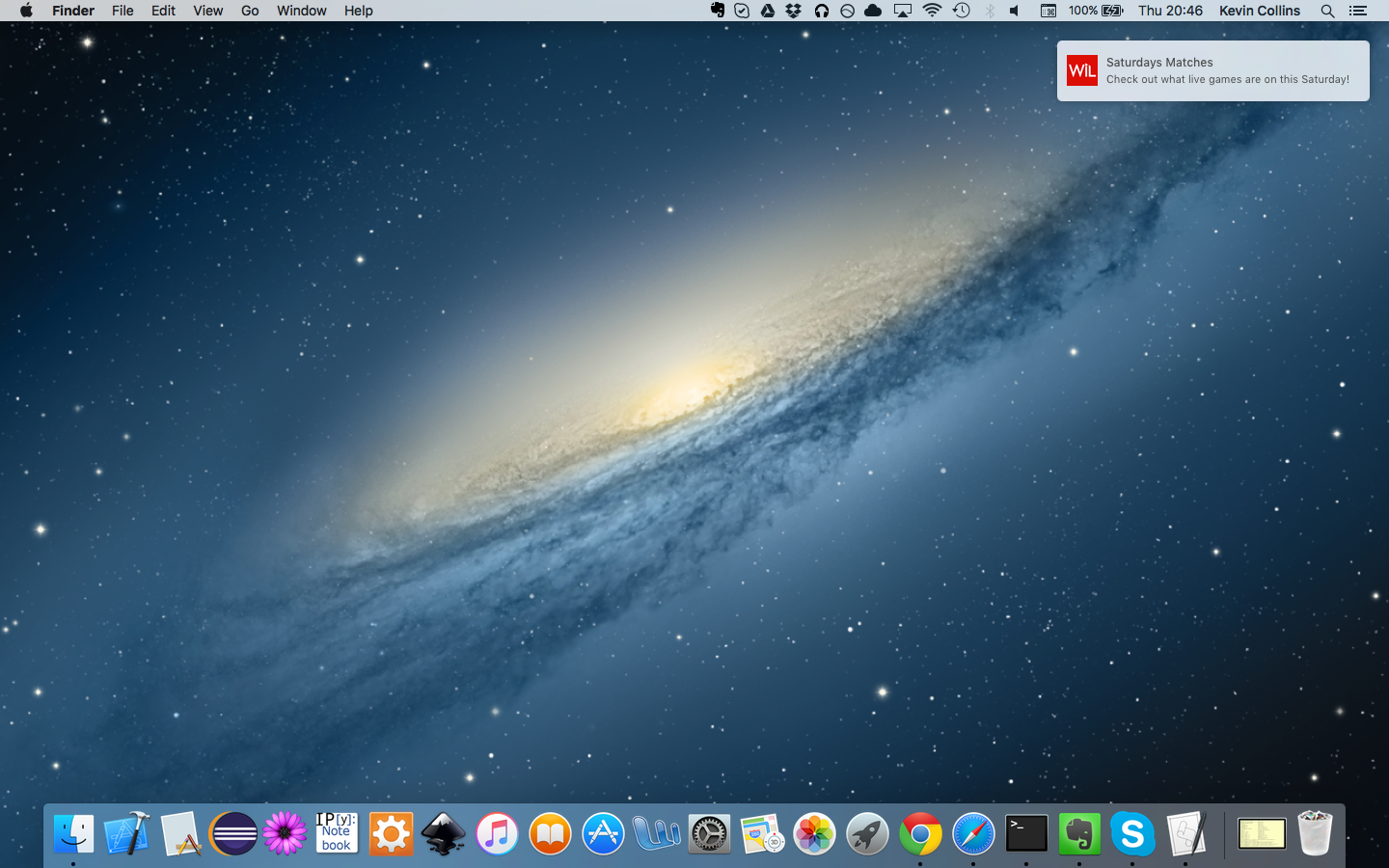The height and width of the screenshot is (868, 1389).
Task: Expand the Kevin Collins user menu
Action: pos(1259,11)
